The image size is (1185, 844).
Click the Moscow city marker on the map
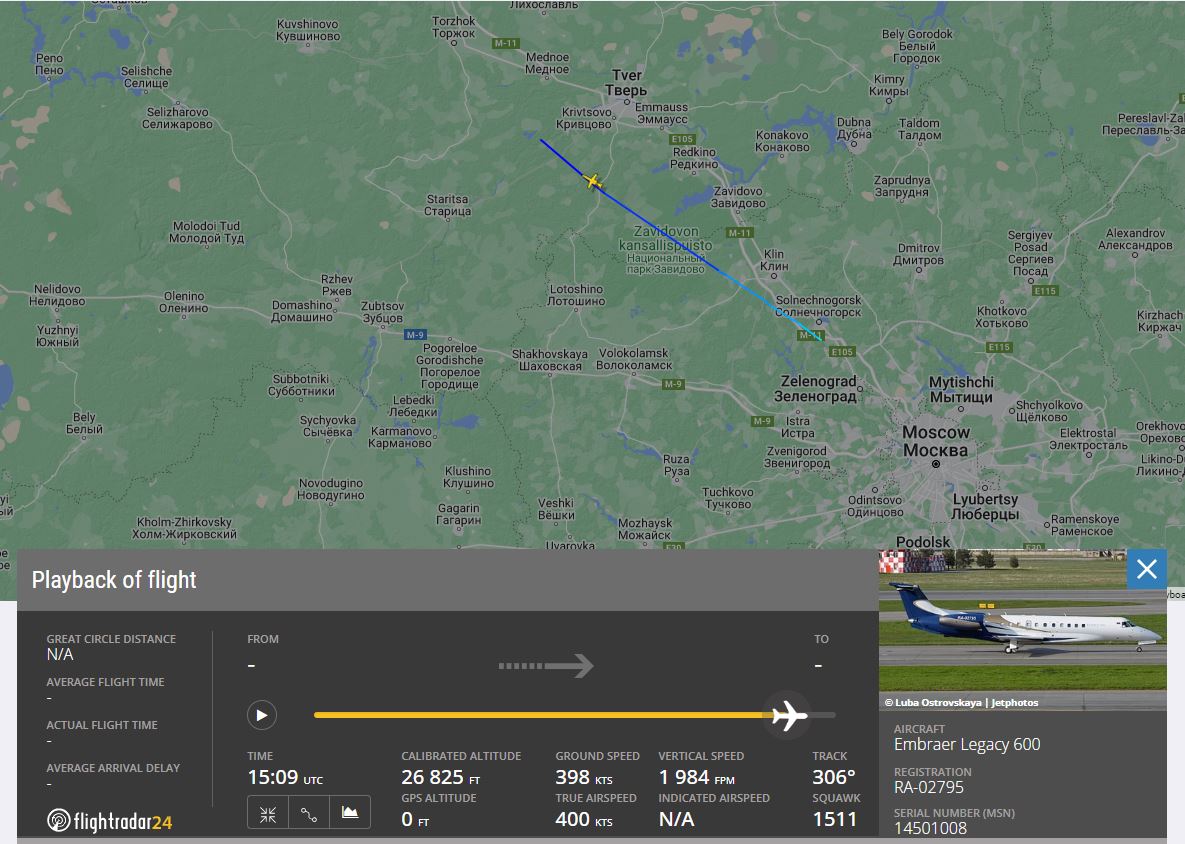tap(936, 464)
